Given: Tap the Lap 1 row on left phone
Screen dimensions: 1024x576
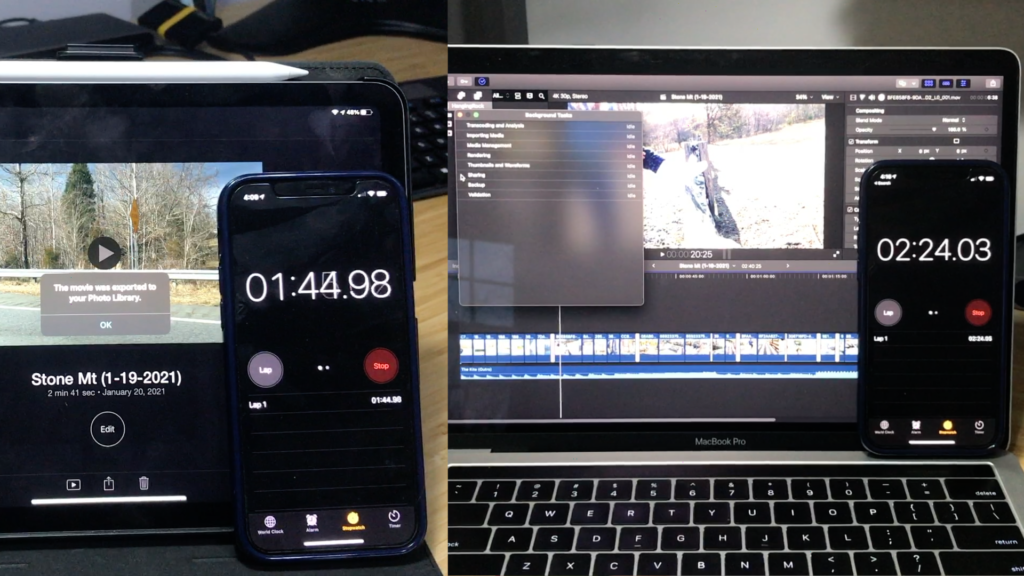Looking at the screenshot, I should point(325,403).
